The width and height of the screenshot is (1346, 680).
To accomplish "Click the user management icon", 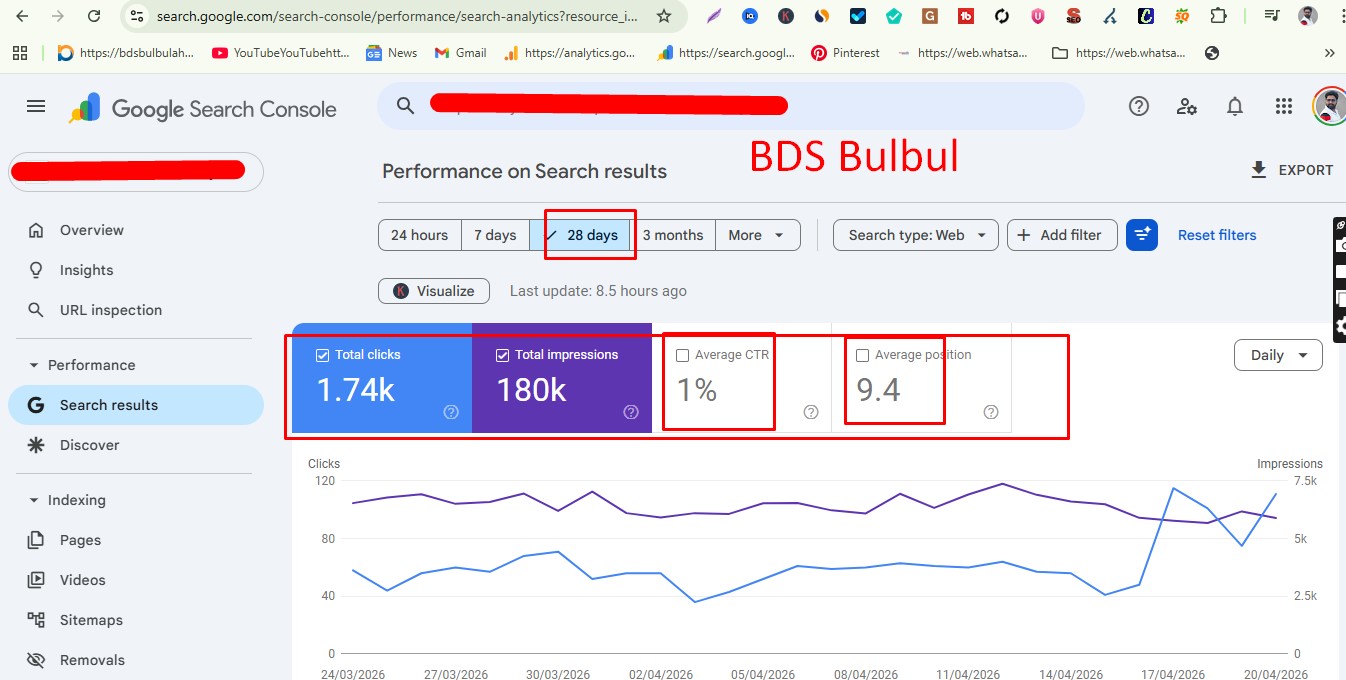I will click(x=1187, y=105).
